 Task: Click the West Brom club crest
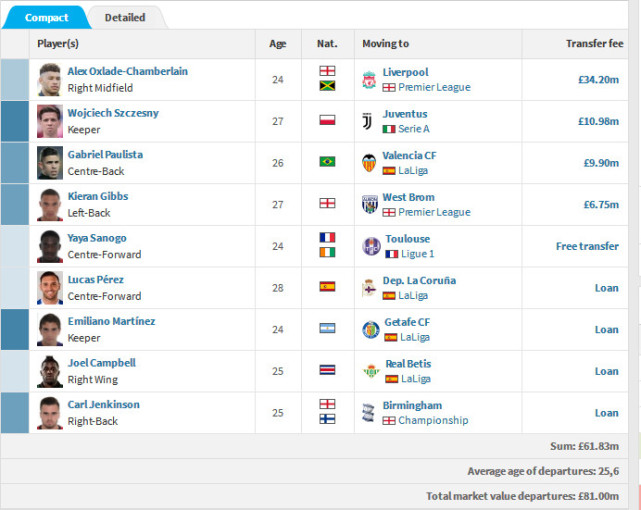pyautogui.click(x=369, y=204)
